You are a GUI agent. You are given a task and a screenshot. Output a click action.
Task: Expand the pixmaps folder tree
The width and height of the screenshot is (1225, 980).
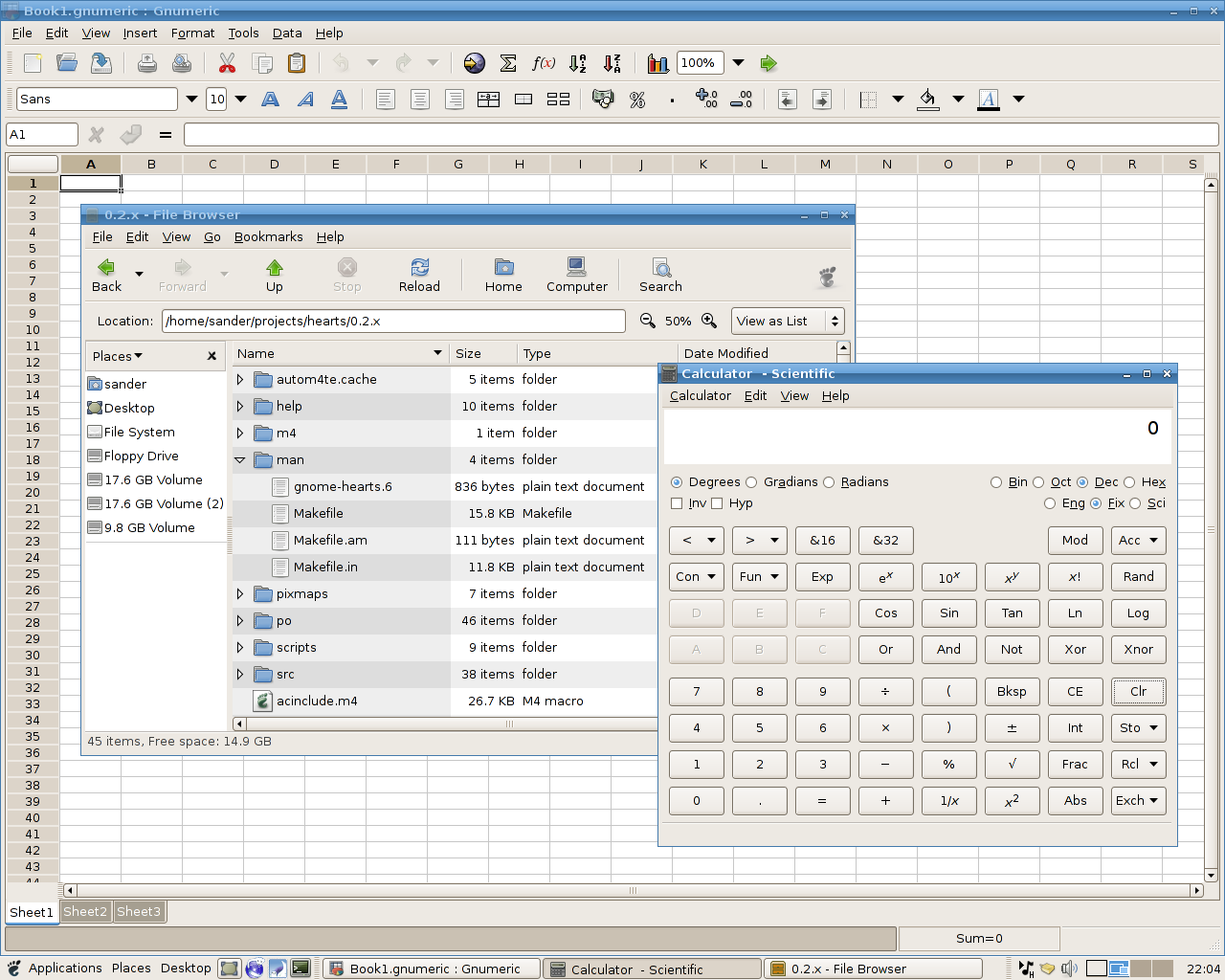point(240,594)
